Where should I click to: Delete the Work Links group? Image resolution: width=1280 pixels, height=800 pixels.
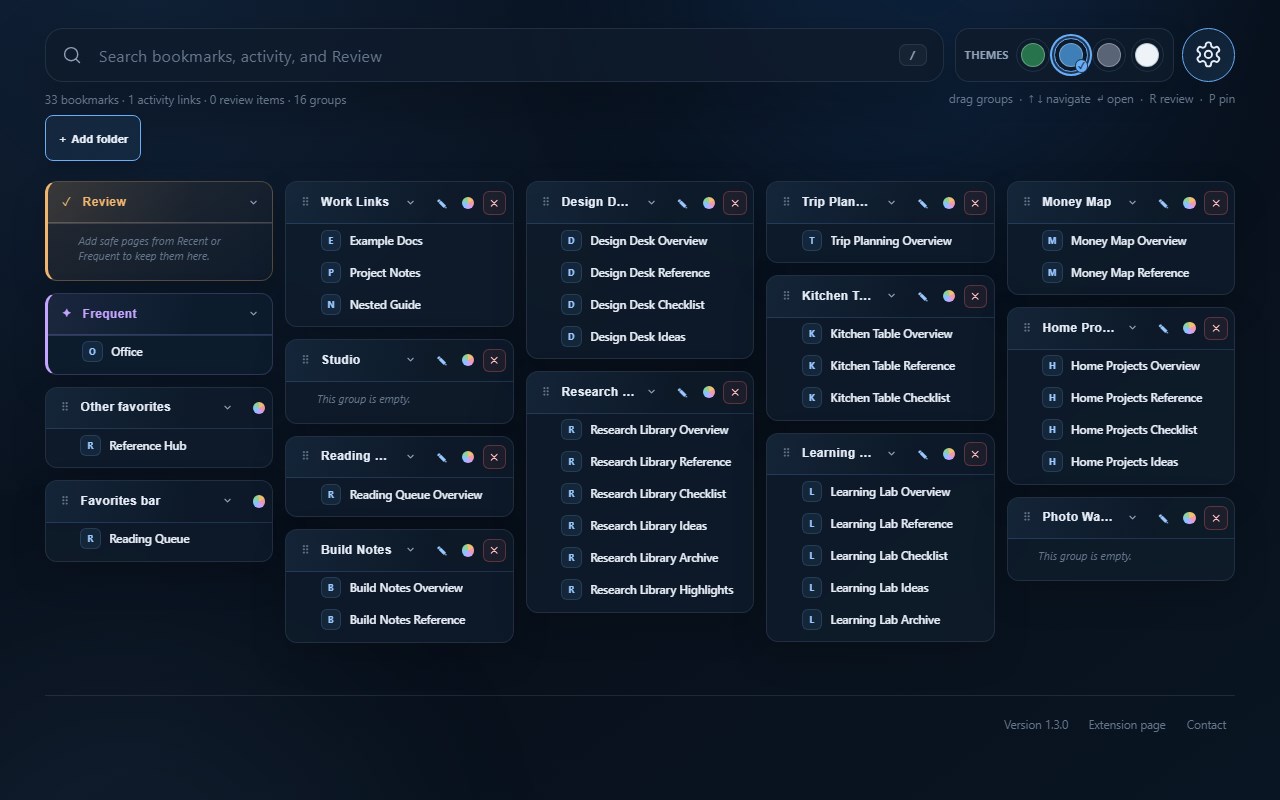(494, 203)
